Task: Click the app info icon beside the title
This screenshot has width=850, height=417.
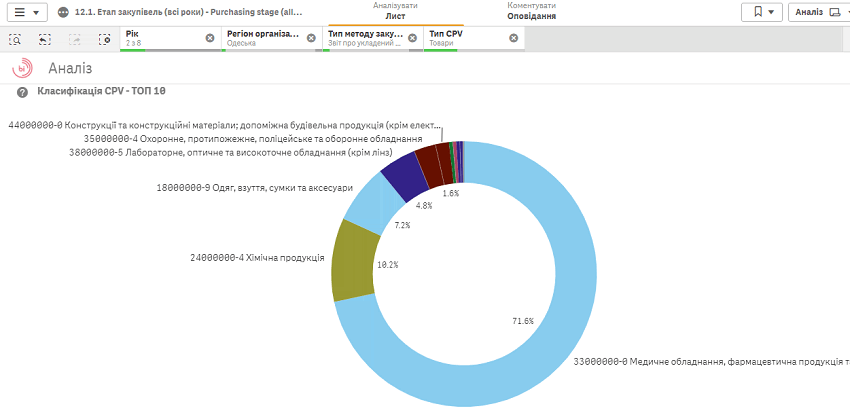Action: click(x=64, y=12)
